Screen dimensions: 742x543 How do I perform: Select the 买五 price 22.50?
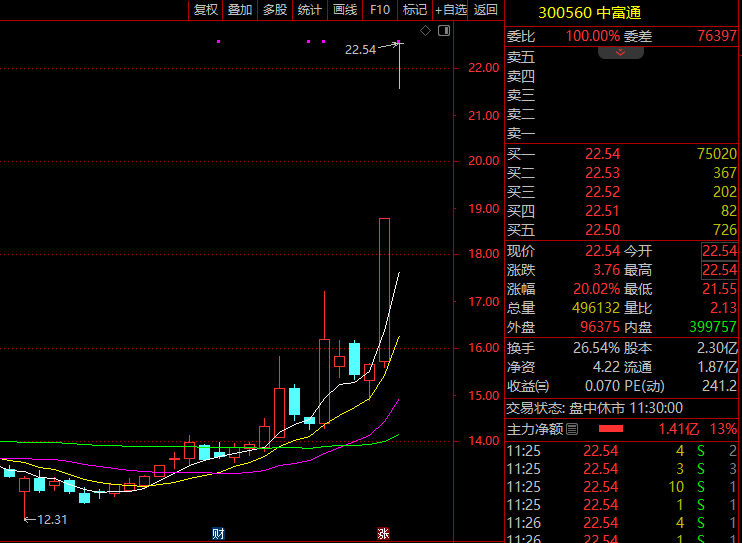coord(602,230)
